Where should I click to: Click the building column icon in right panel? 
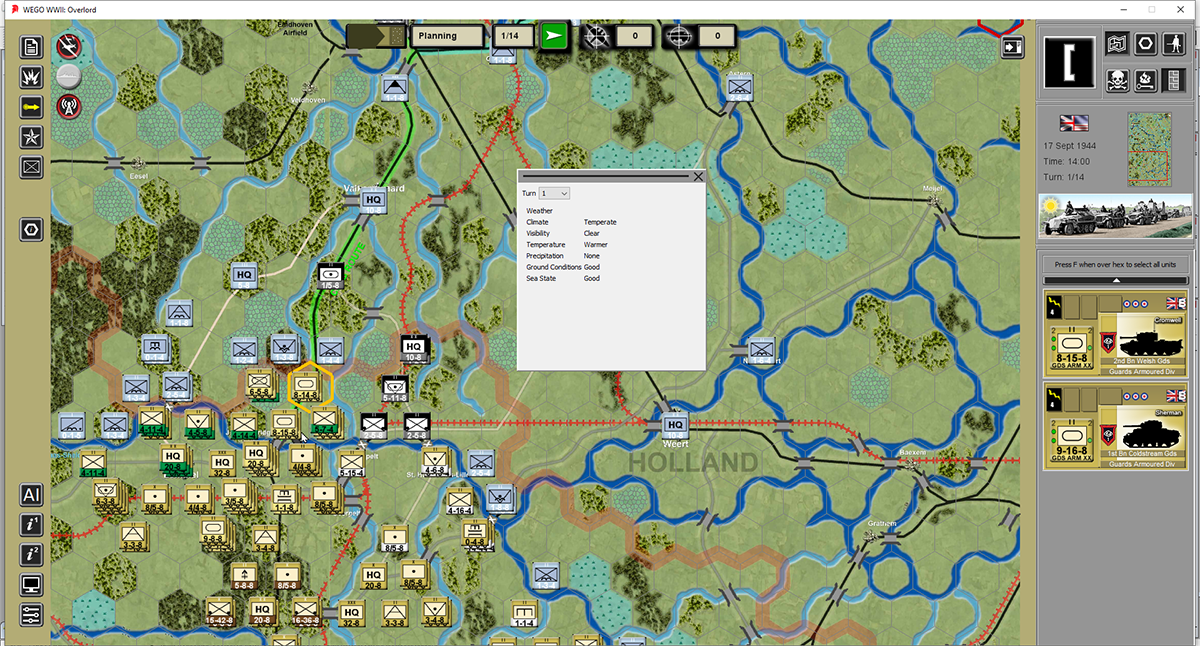tap(1175, 79)
